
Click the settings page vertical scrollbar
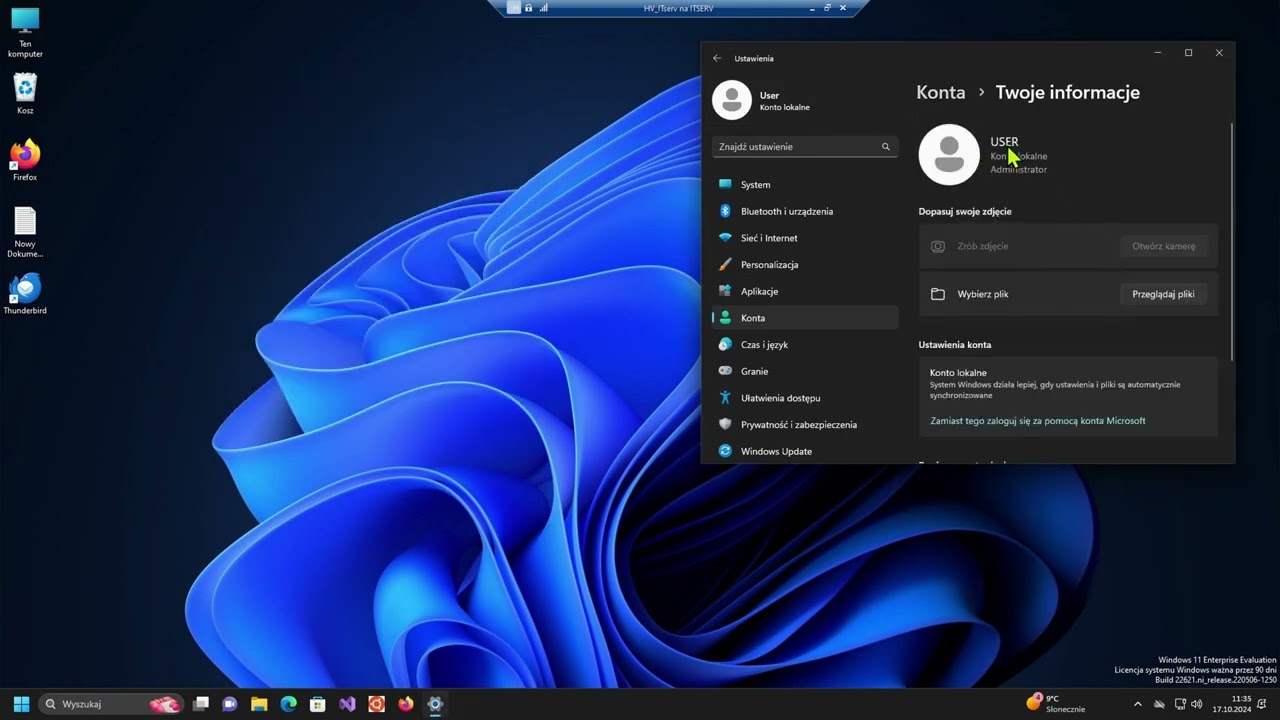click(x=1231, y=240)
